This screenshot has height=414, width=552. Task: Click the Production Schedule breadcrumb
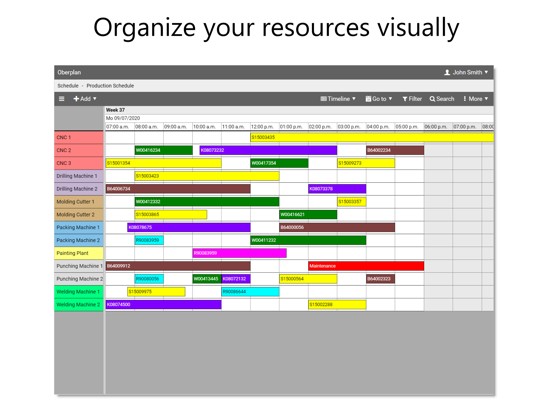point(110,86)
